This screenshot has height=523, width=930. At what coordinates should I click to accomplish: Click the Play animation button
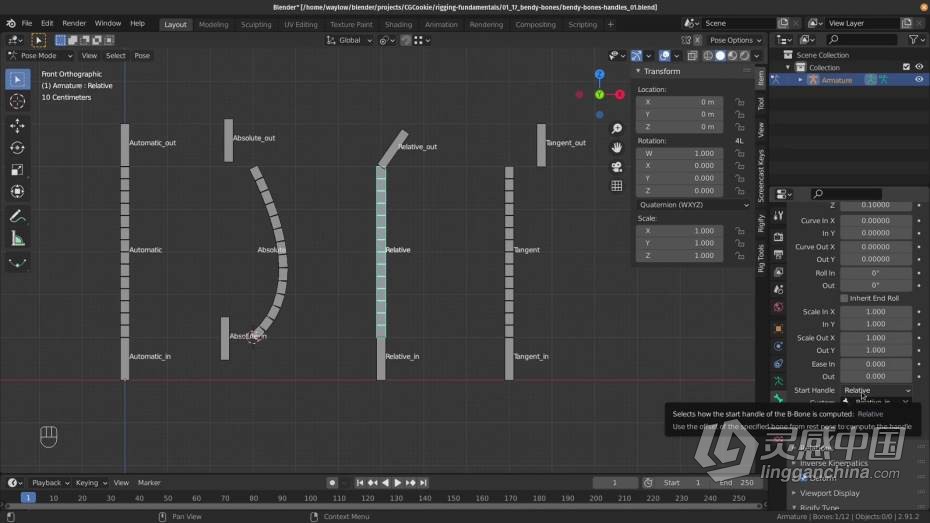398,483
